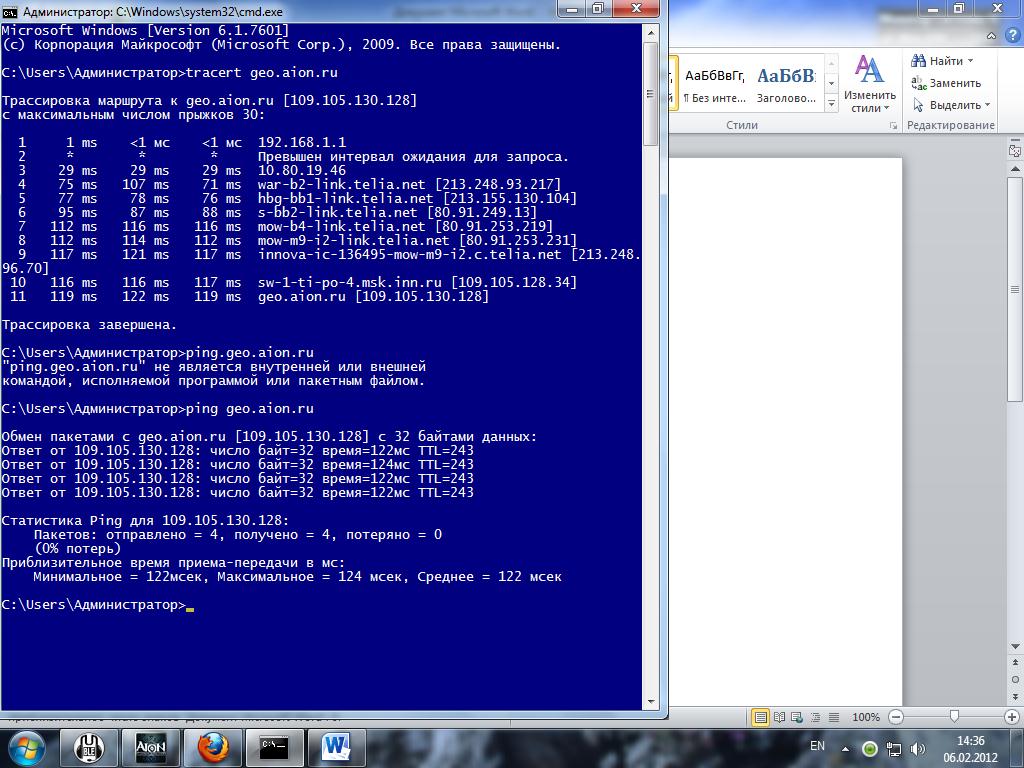Click the taskbar clock 14:36
Screen dimensions: 1024x768
[970, 741]
